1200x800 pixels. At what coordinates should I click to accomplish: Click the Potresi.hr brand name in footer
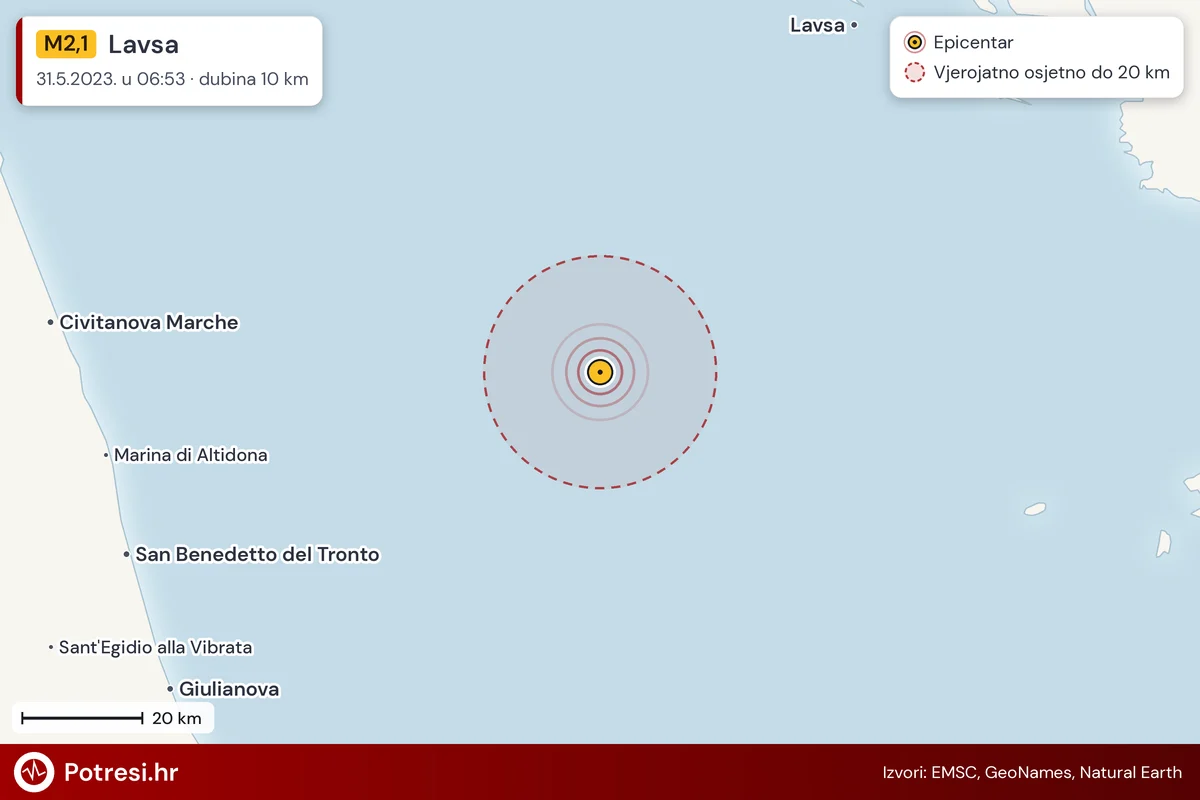[121, 772]
